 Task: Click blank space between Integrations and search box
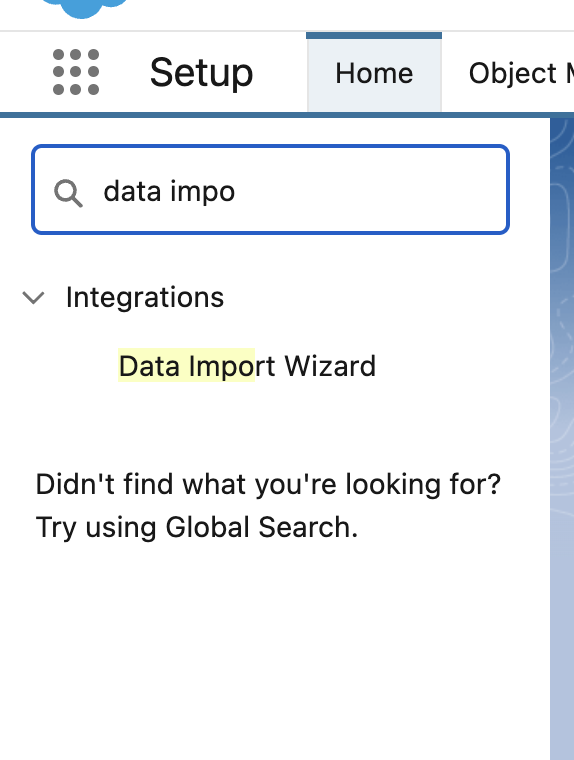click(271, 257)
